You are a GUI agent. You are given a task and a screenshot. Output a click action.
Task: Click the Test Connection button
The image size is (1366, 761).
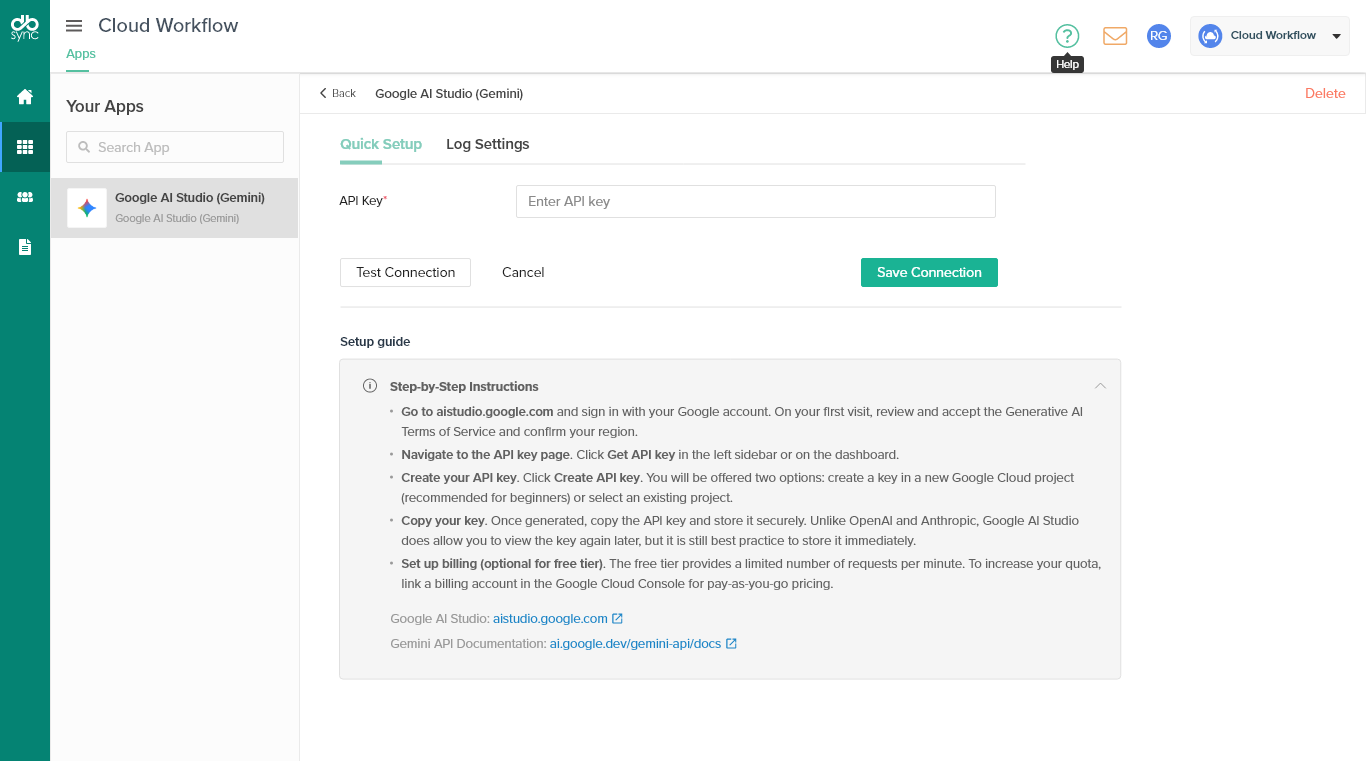click(405, 272)
